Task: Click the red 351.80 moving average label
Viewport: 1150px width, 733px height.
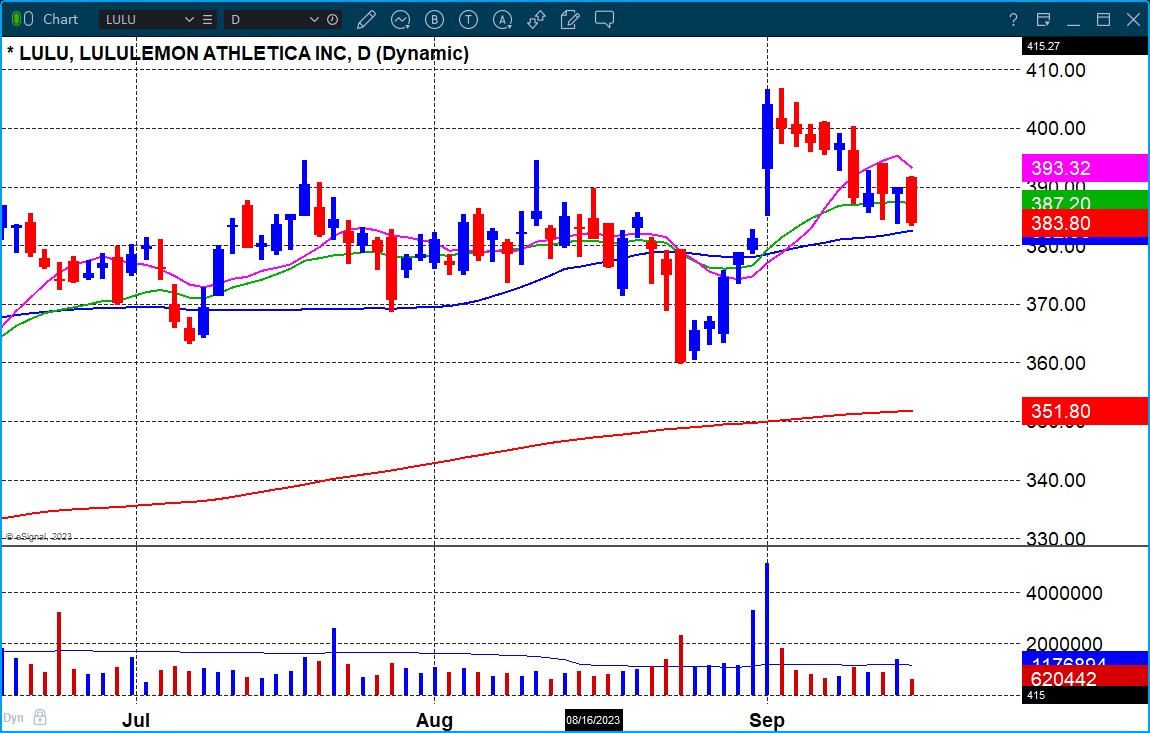Action: pyautogui.click(x=1084, y=411)
